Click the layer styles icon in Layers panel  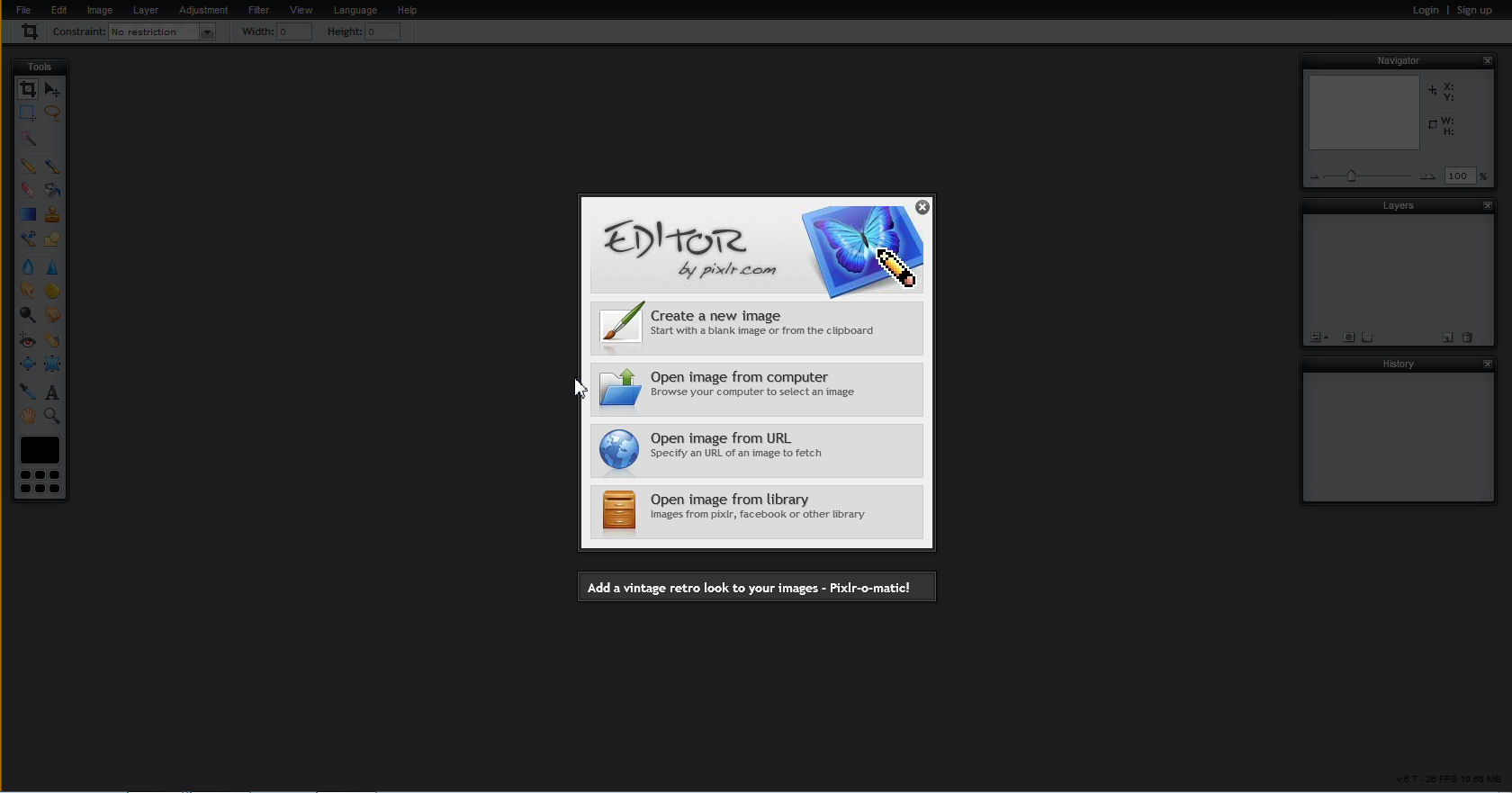click(1367, 338)
